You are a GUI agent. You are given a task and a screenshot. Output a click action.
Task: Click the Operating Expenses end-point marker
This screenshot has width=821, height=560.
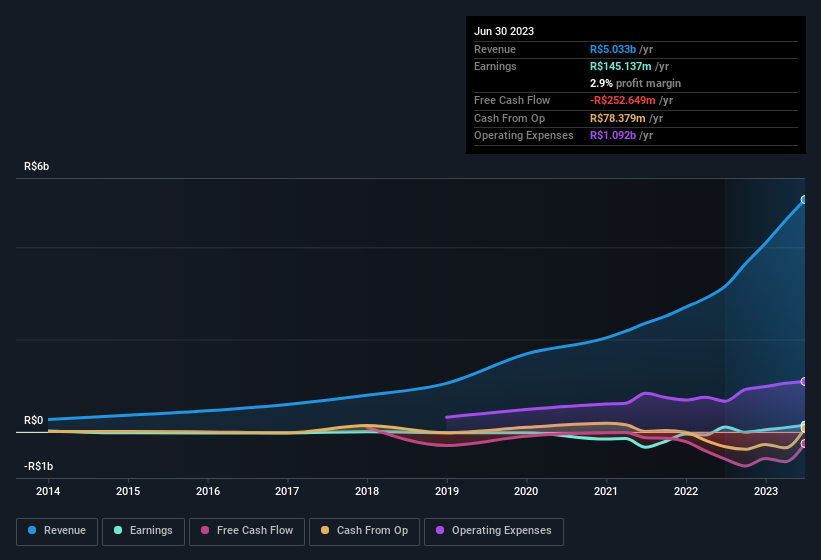pos(804,382)
